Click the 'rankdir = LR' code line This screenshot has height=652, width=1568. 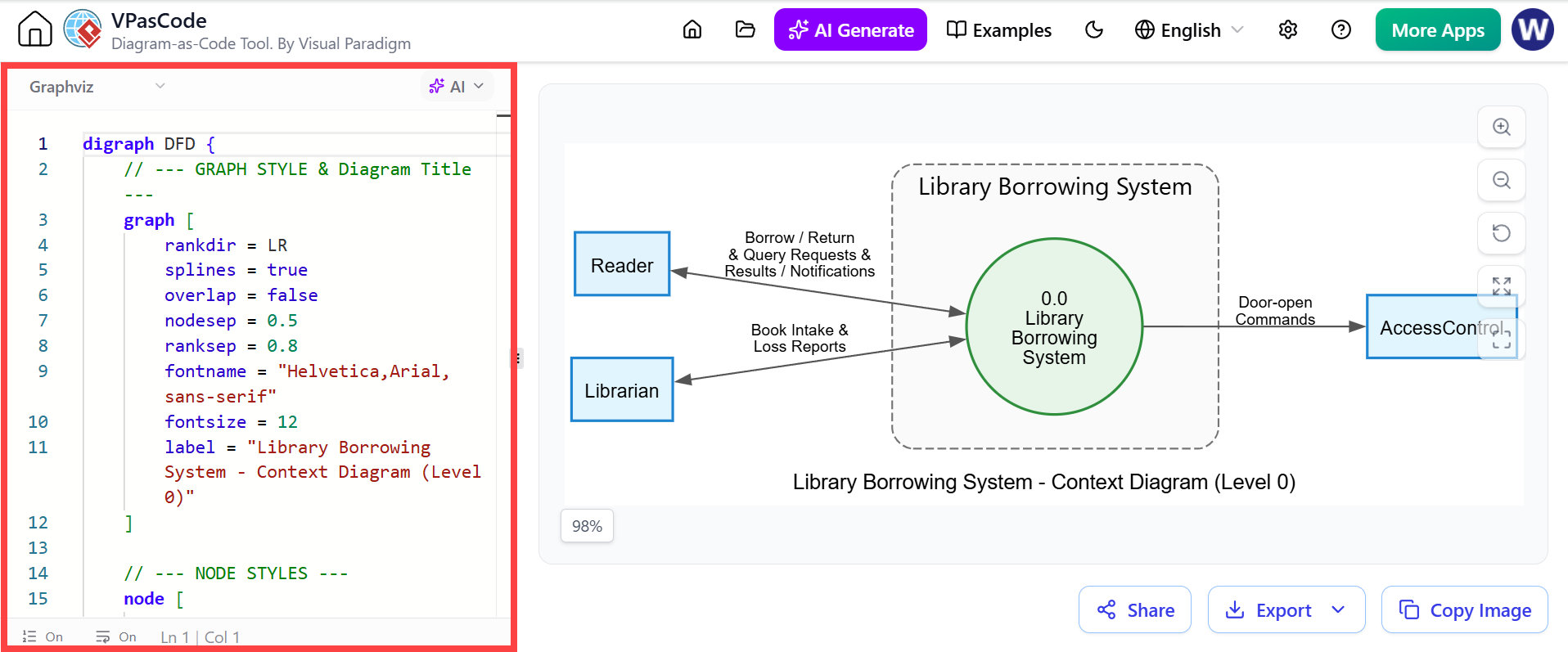tap(226, 245)
